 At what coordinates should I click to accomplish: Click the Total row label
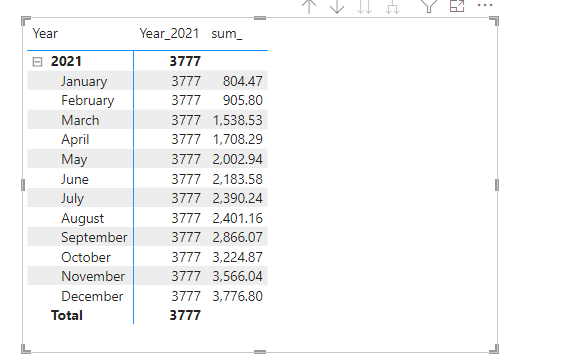(x=67, y=315)
